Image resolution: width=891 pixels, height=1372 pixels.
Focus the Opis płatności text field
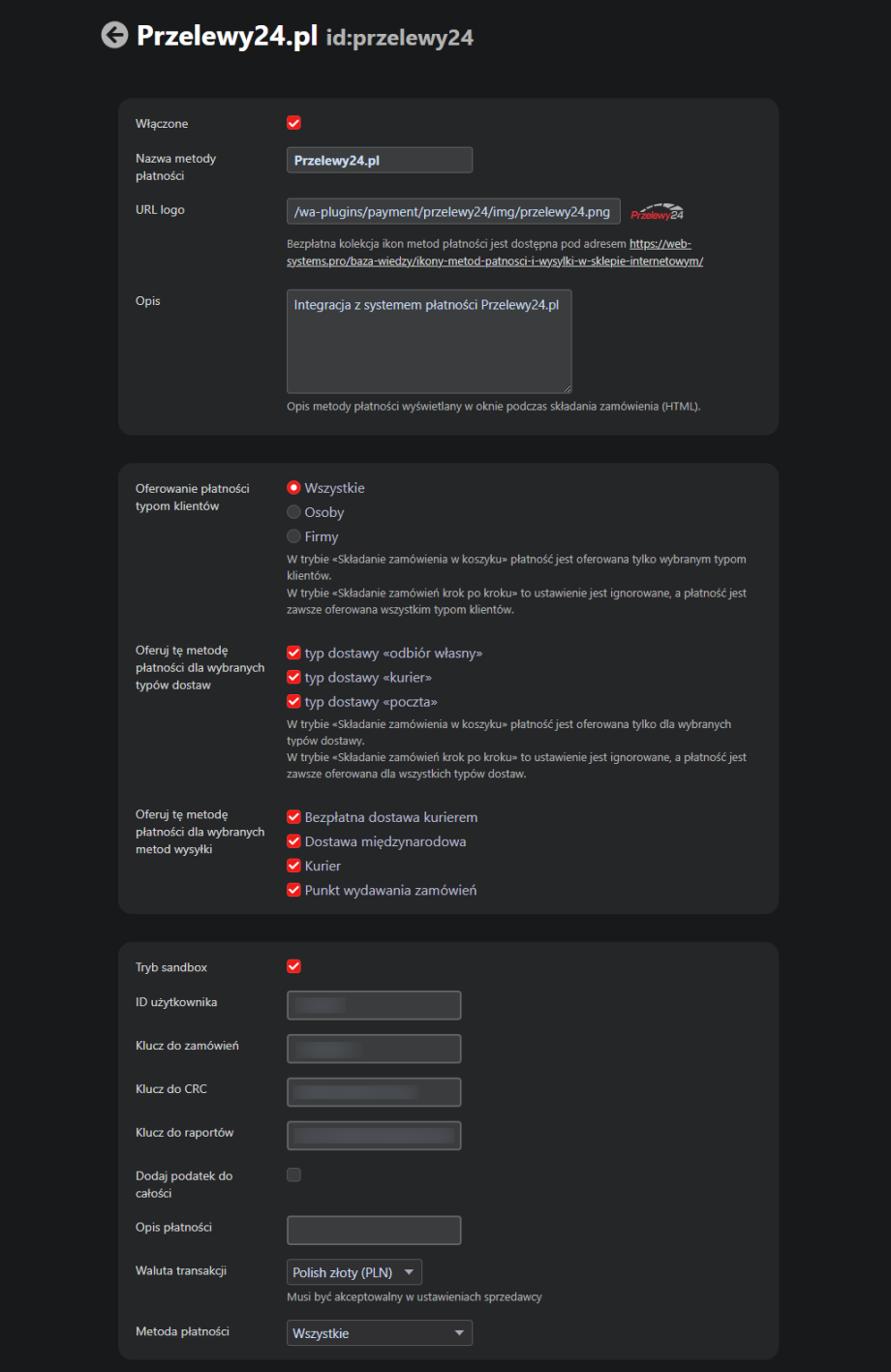click(x=374, y=1230)
